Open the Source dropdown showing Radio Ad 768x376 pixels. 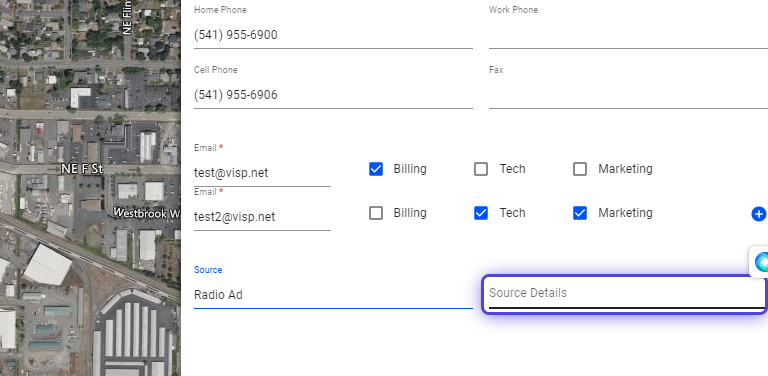[x=333, y=295]
